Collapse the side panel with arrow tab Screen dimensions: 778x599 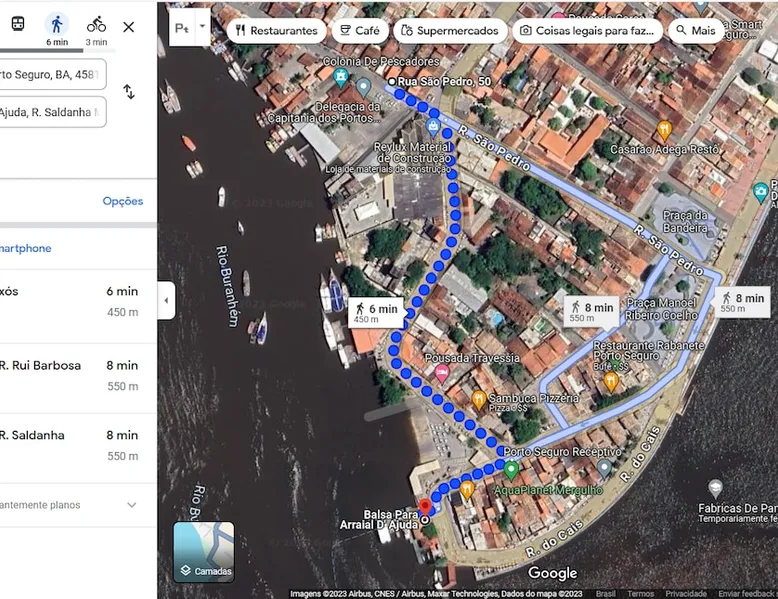point(167,300)
